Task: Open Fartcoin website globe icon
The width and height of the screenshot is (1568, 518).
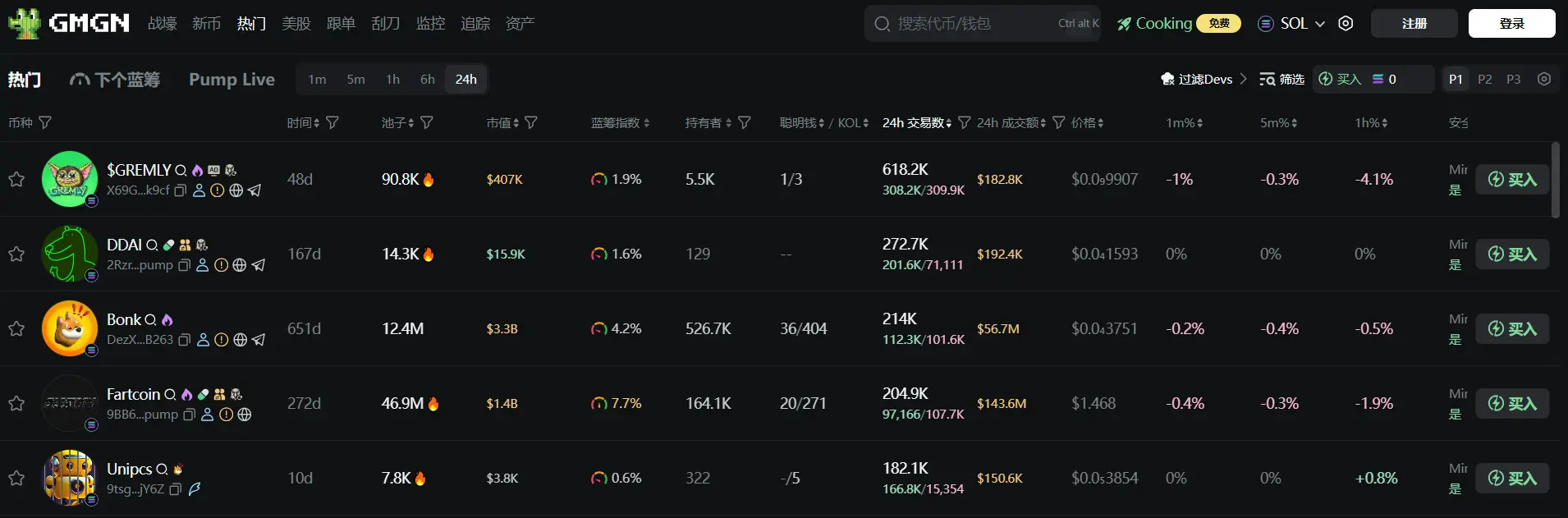Action: coord(245,415)
